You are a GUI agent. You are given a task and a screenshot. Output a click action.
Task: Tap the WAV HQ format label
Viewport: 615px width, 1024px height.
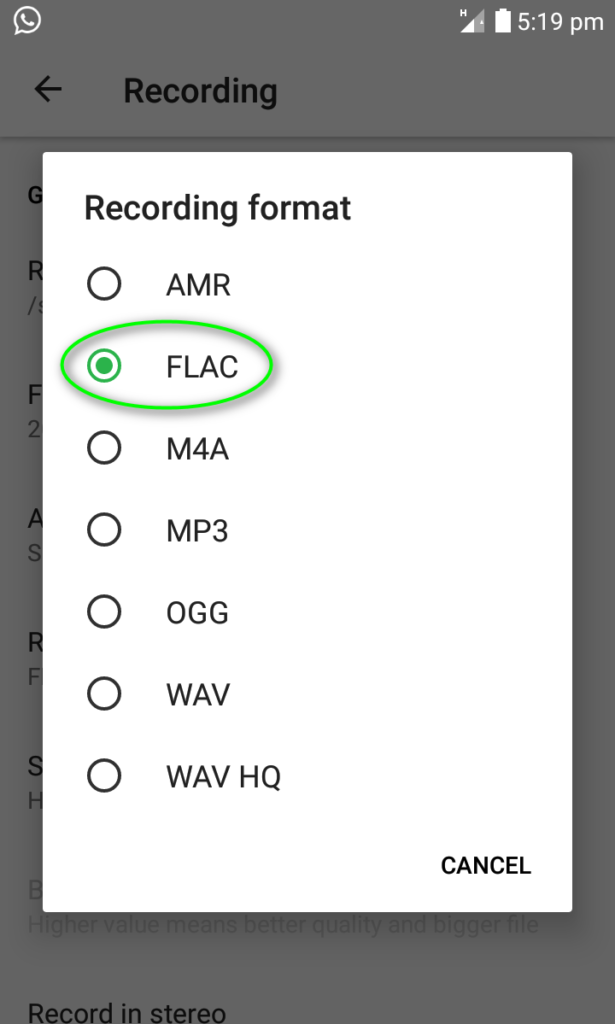(x=223, y=775)
